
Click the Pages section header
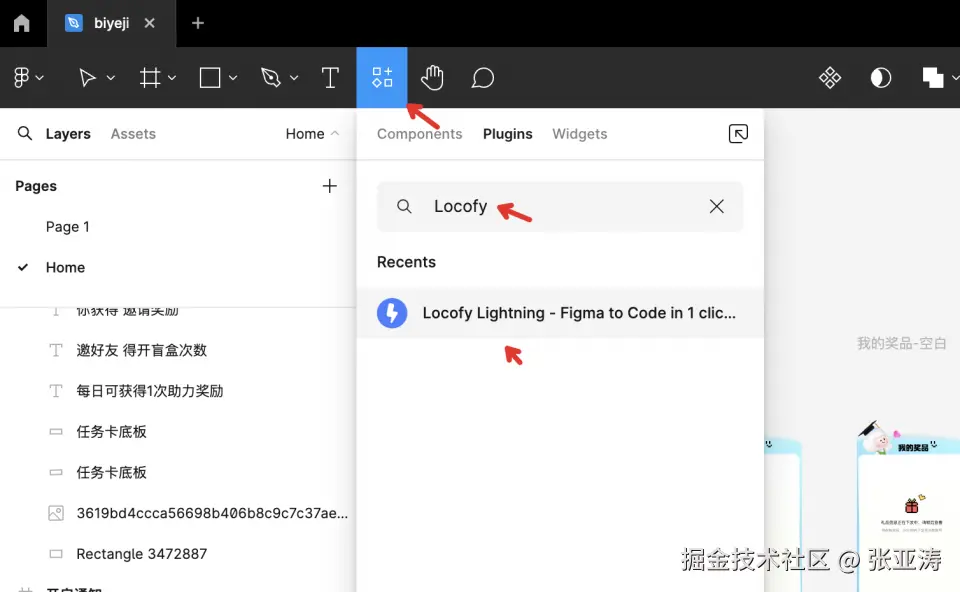pyautogui.click(x=36, y=186)
